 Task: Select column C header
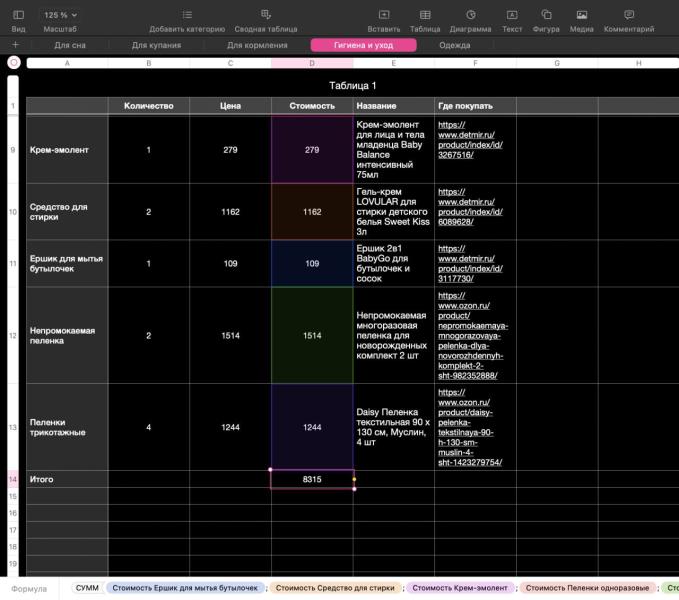230,63
